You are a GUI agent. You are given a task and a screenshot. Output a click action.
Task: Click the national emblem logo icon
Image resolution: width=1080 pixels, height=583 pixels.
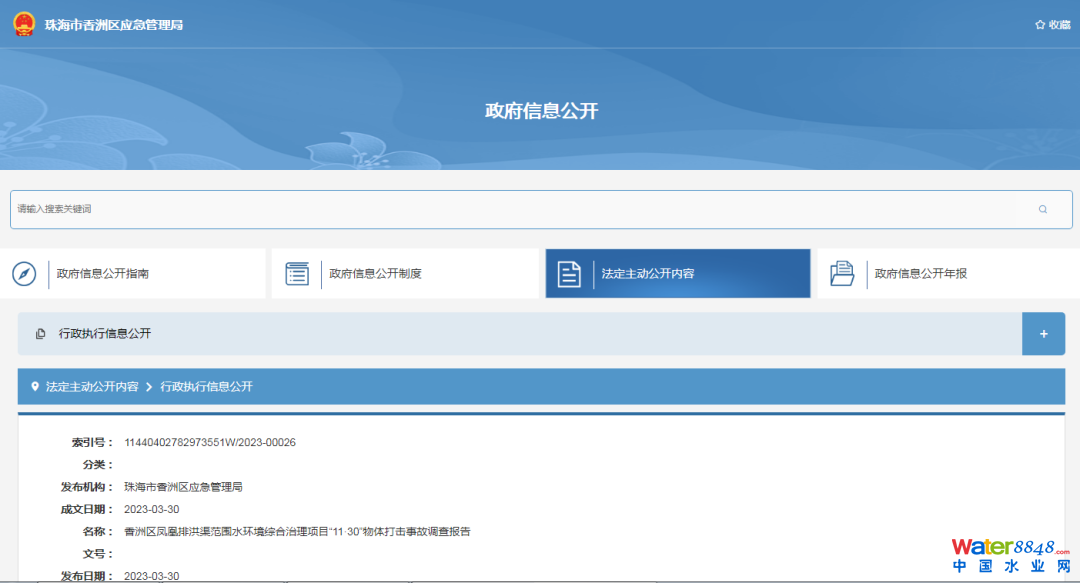23,24
